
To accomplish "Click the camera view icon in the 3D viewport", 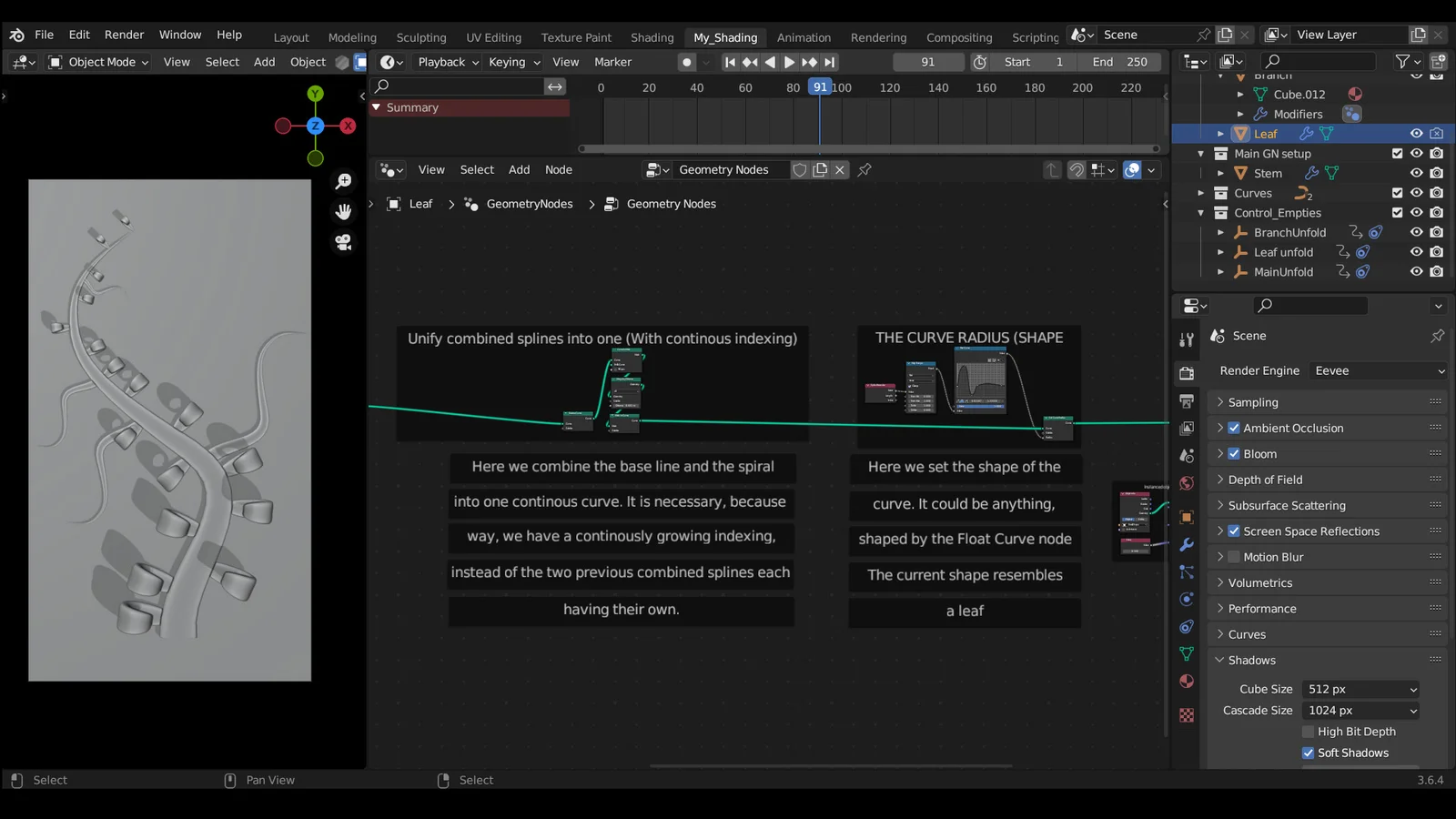I will coord(344,242).
